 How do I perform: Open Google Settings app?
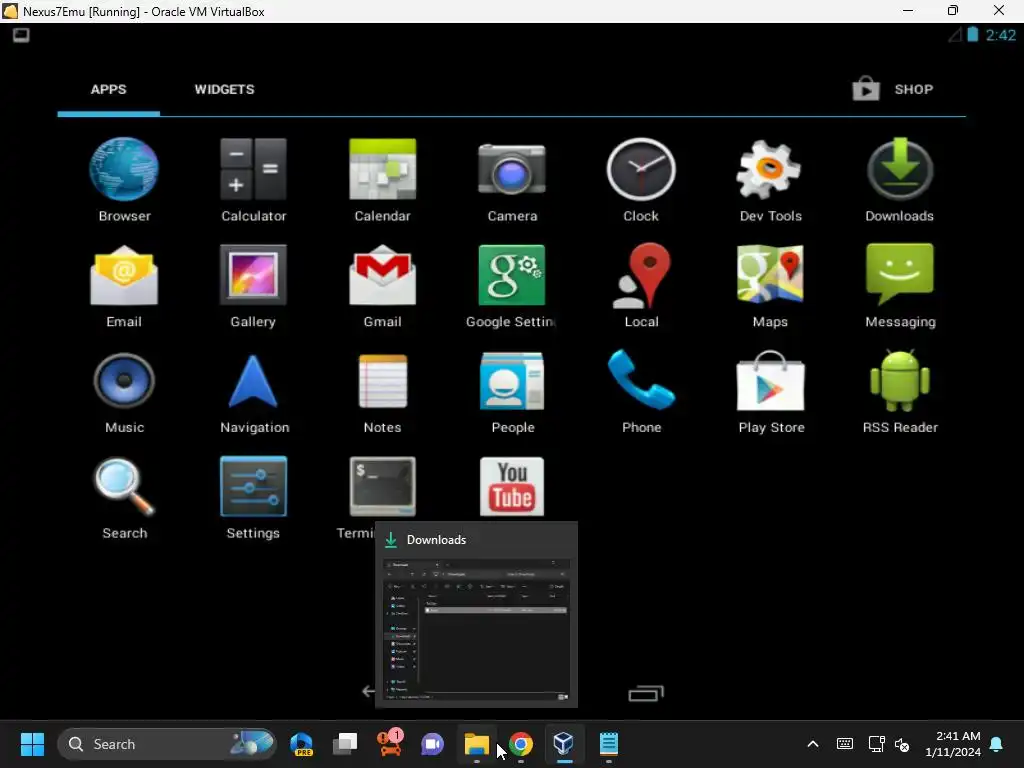[512, 285]
